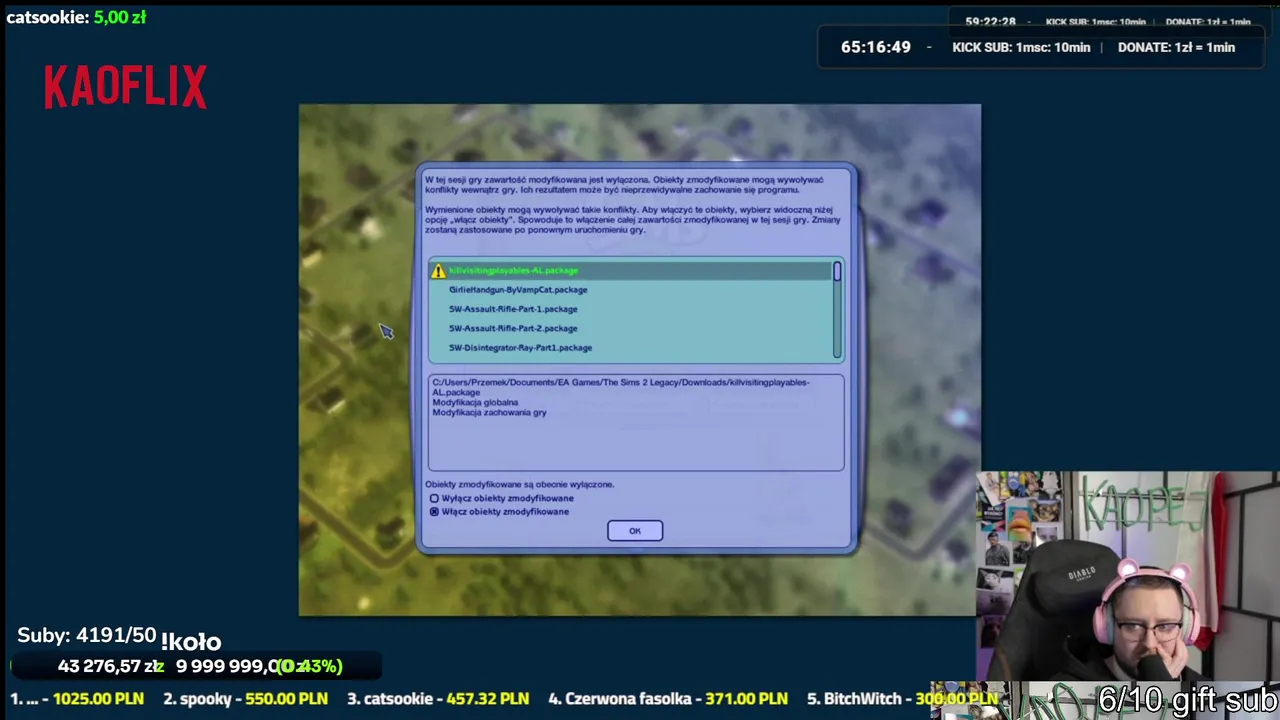Click the package list scrollbar
The image size is (1280, 720).
pyautogui.click(x=838, y=311)
